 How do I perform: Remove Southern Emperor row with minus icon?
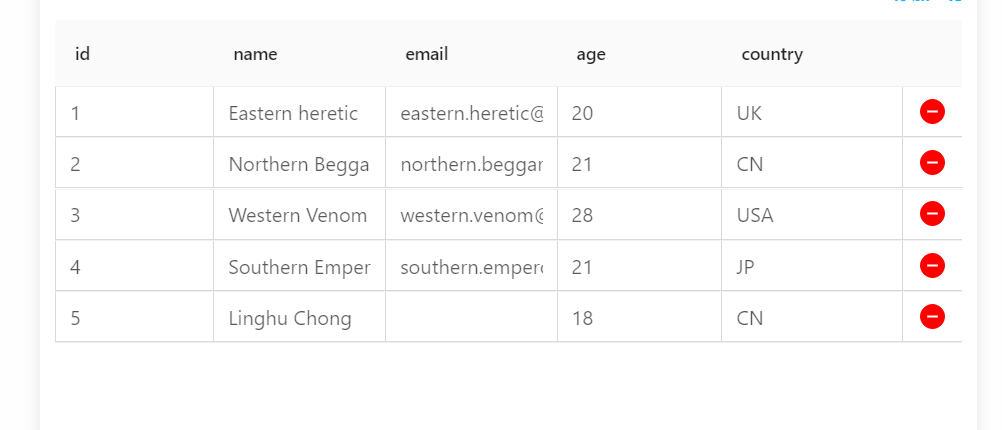pos(932,265)
